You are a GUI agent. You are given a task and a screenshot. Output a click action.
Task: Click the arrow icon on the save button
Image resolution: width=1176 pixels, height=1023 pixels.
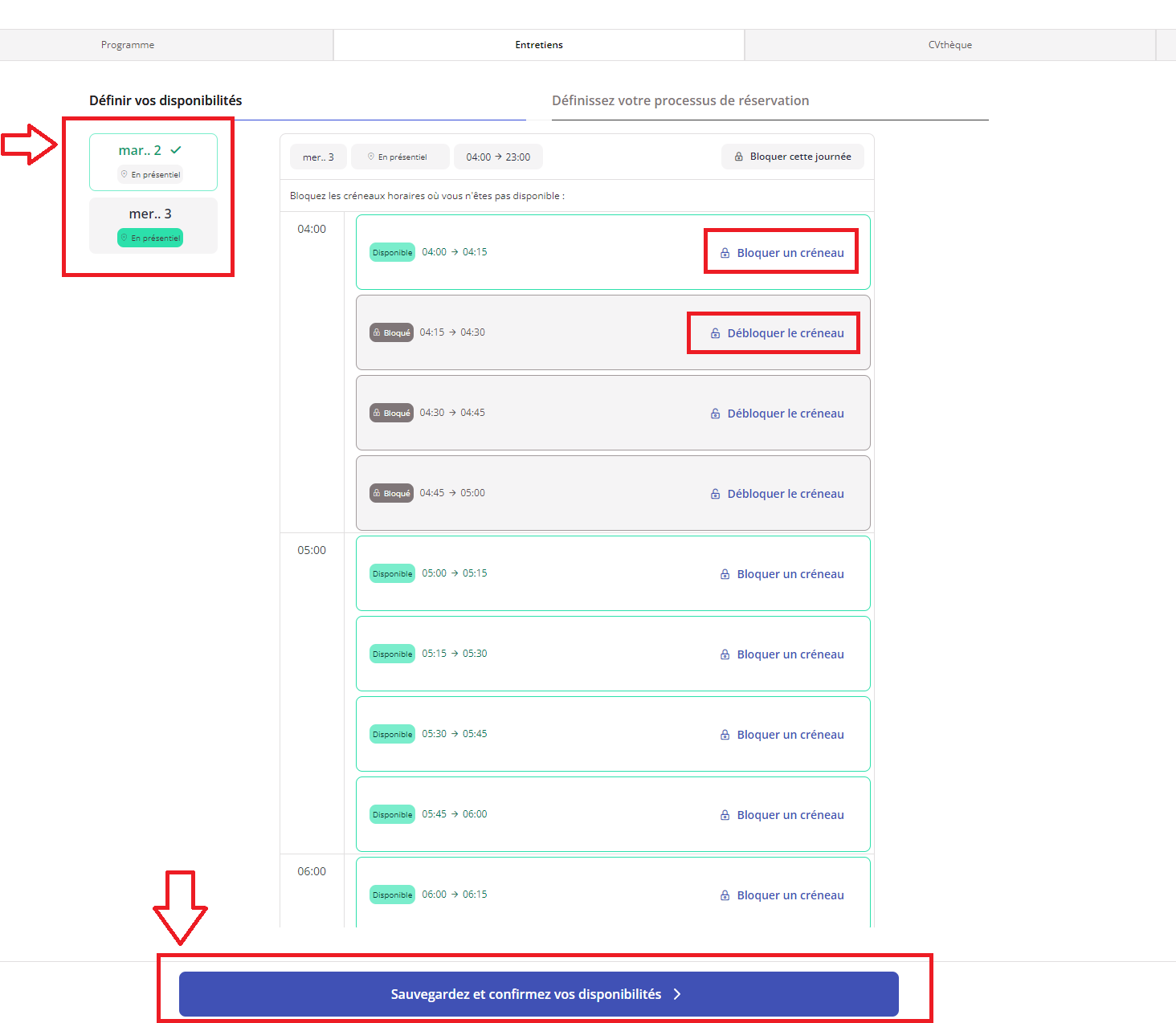point(677,994)
